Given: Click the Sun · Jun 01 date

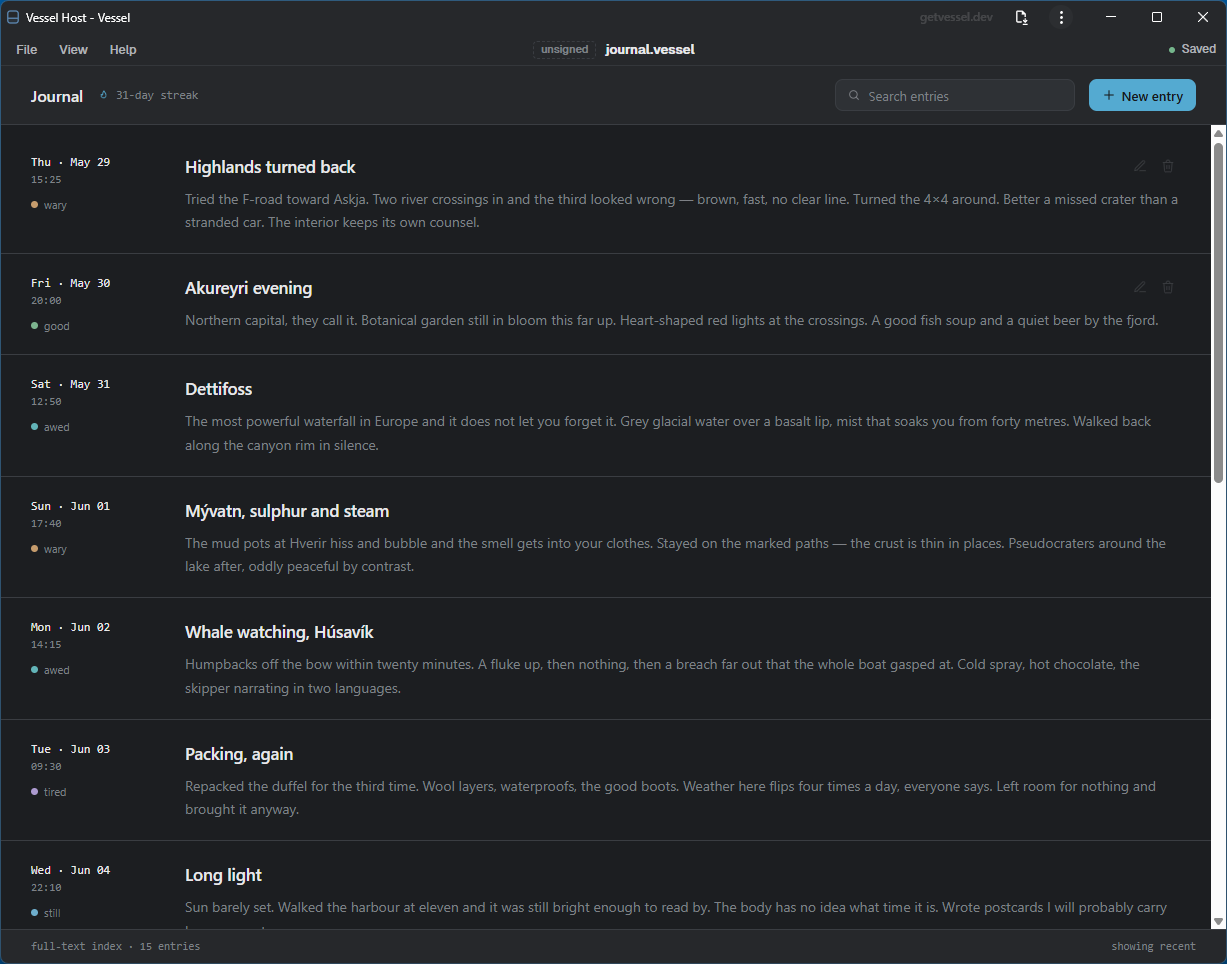Looking at the screenshot, I should click(x=71, y=506).
